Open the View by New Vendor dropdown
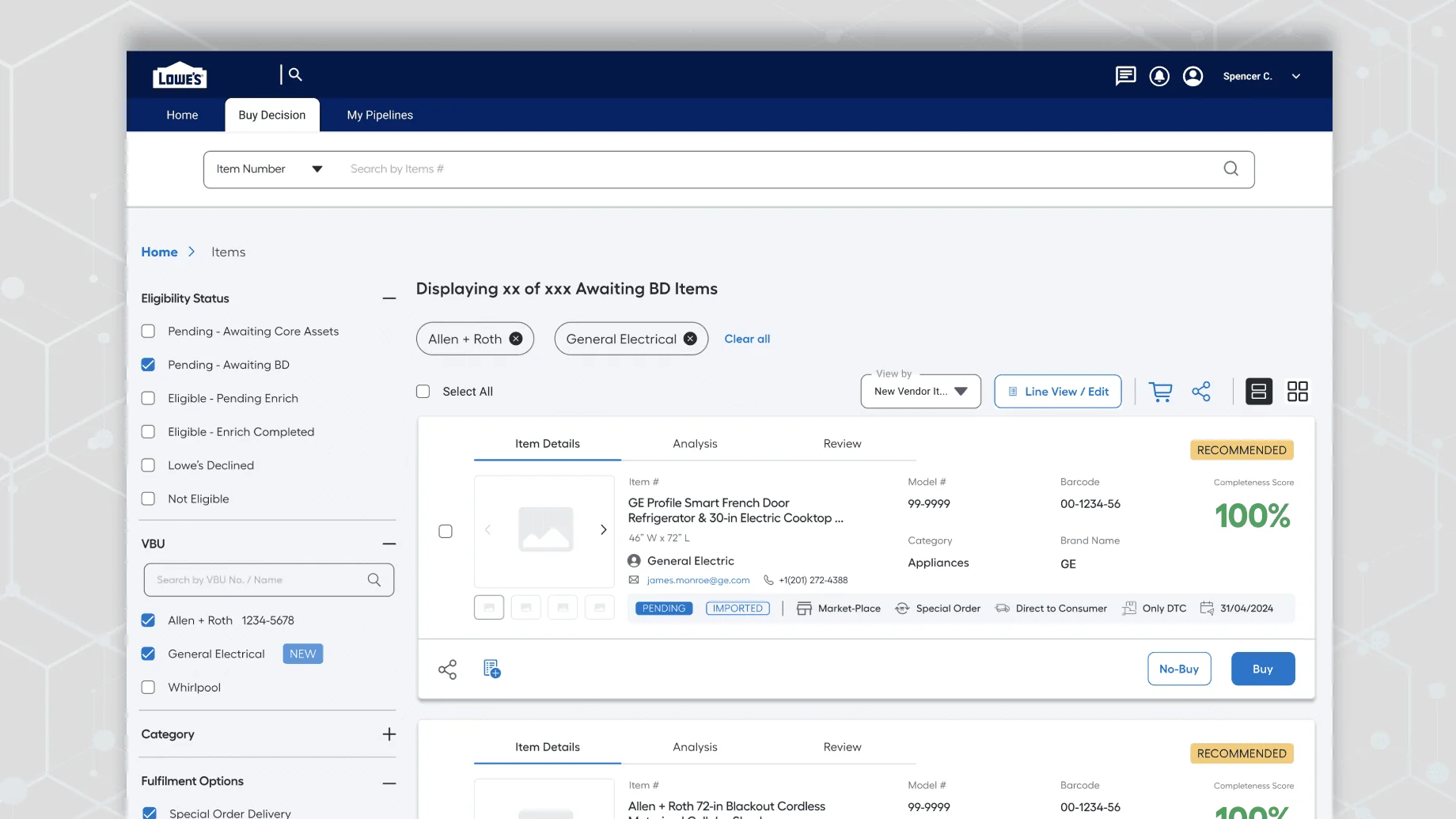The image size is (1456, 819). tap(921, 392)
